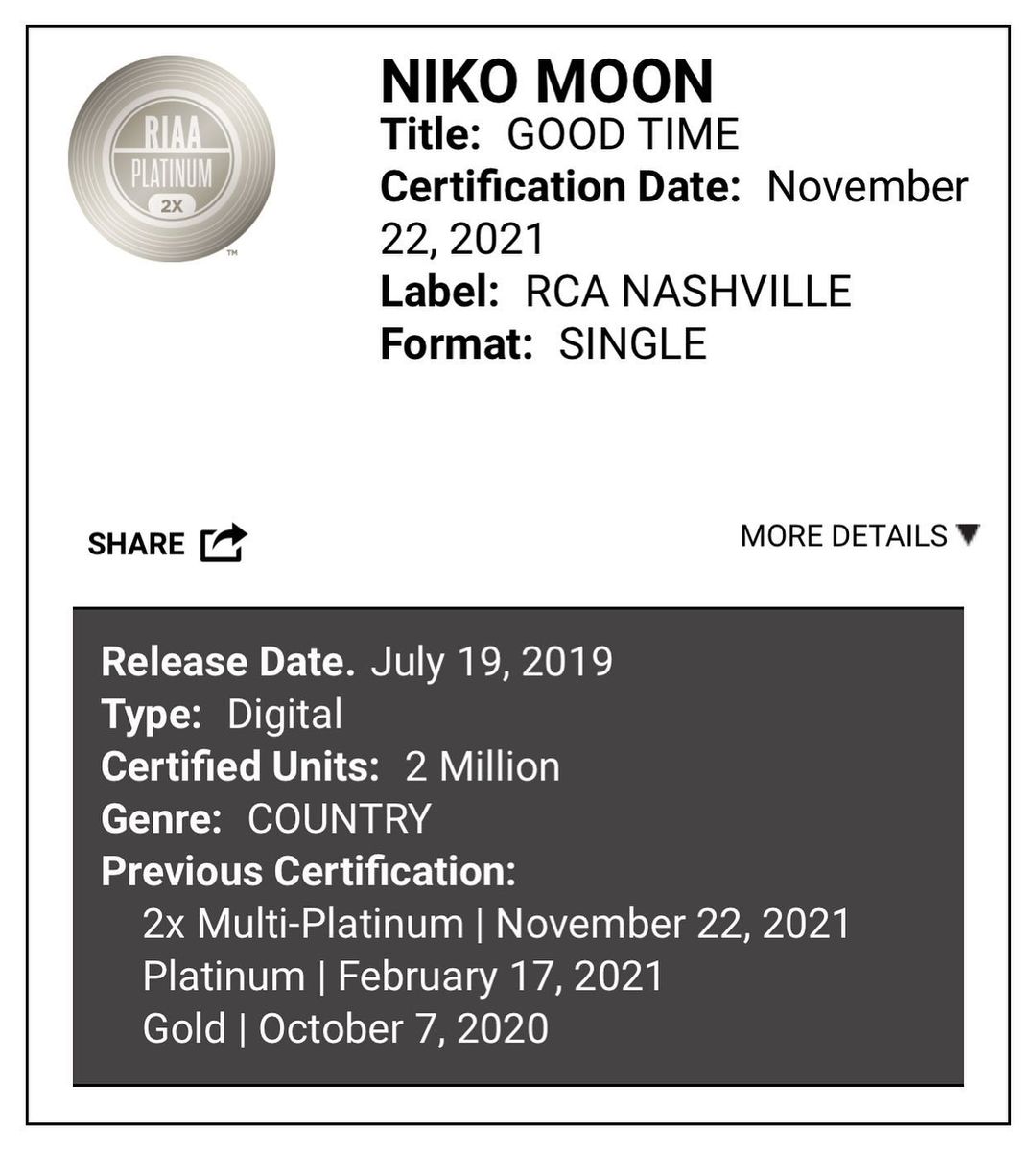Image resolution: width=1036 pixels, height=1153 pixels.
Task: Click the Format SINGLE line
Action: click(543, 343)
